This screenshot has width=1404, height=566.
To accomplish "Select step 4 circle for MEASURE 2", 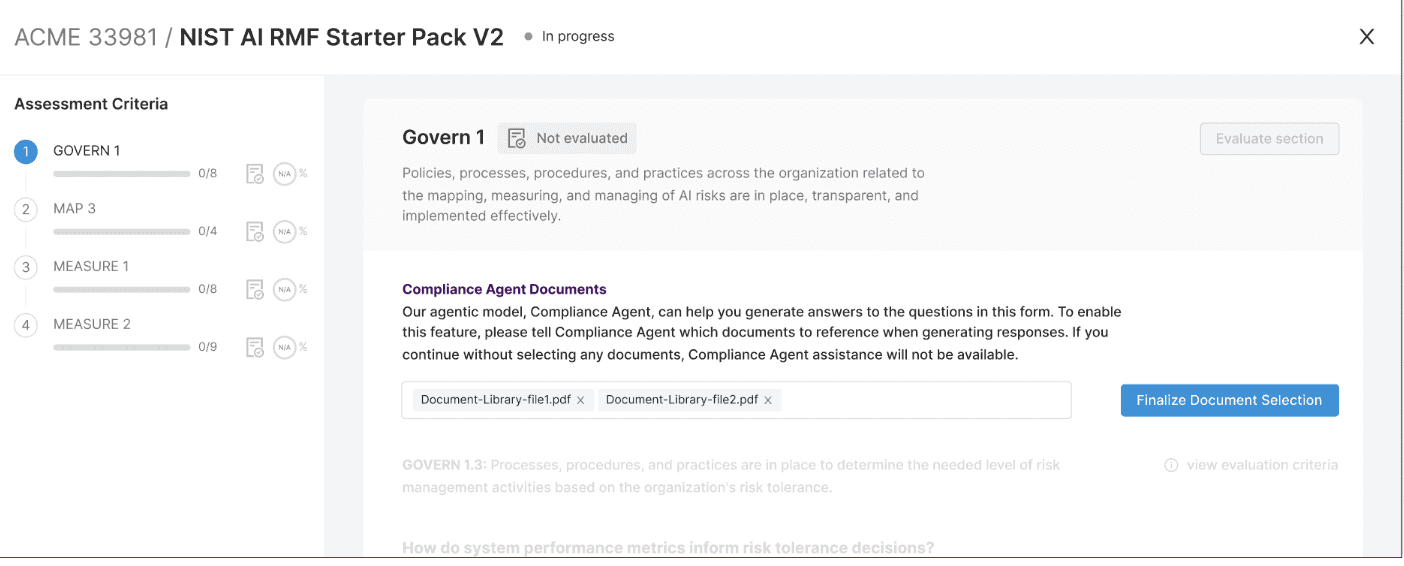I will pyautogui.click(x=26, y=326).
